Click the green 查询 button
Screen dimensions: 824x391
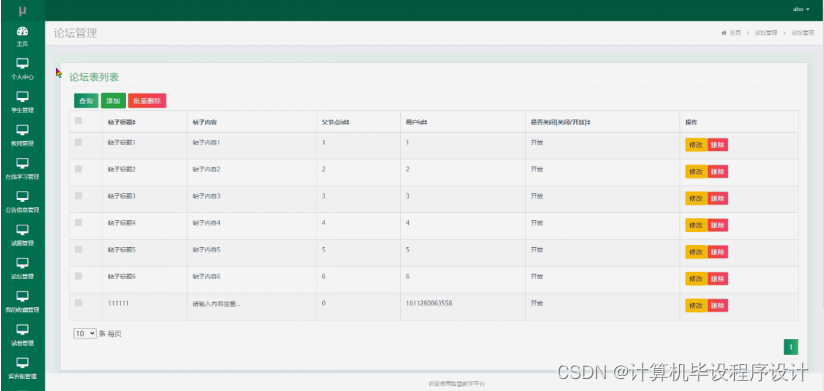point(86,101)
